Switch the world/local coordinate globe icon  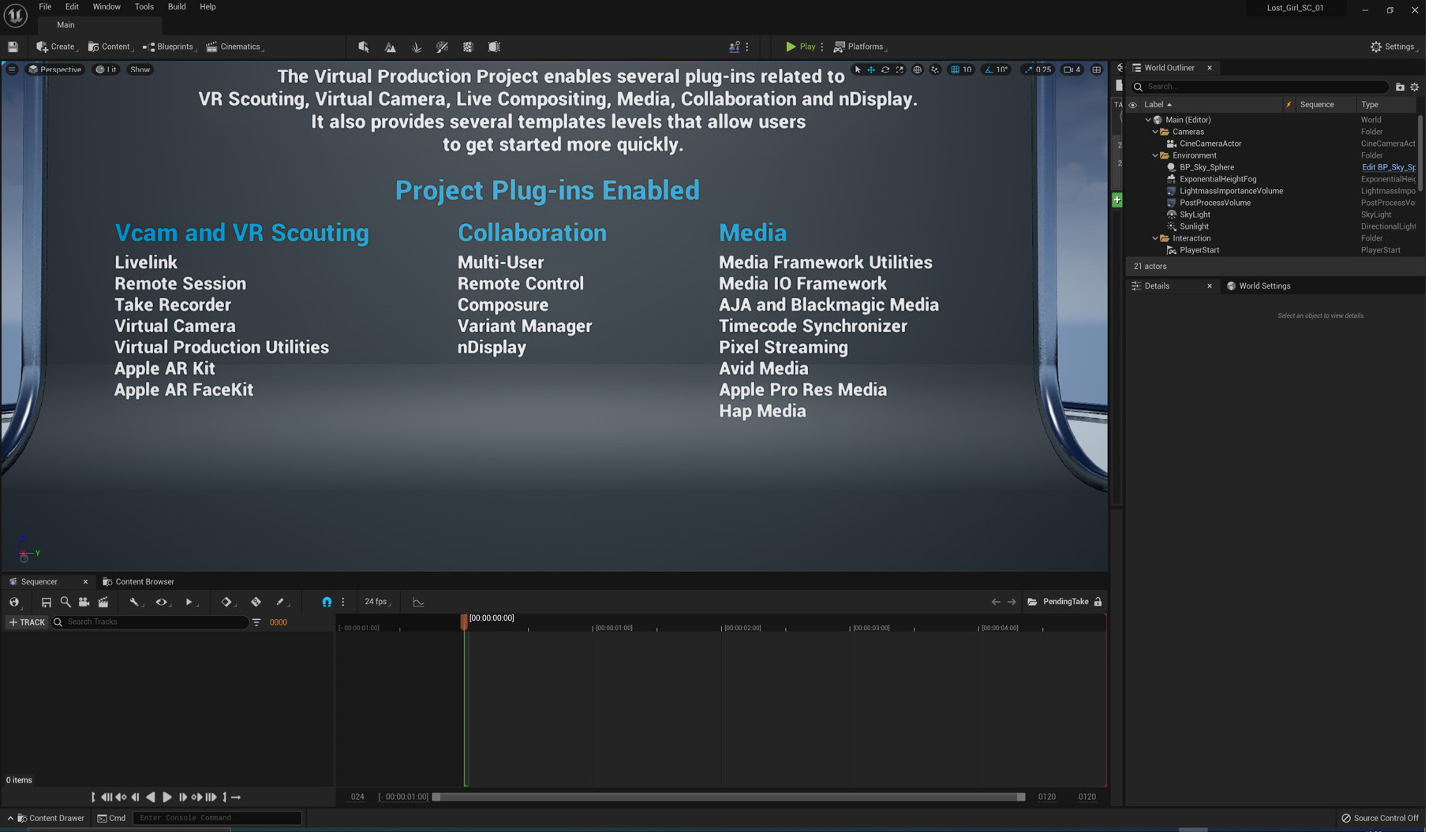(917, 69)
